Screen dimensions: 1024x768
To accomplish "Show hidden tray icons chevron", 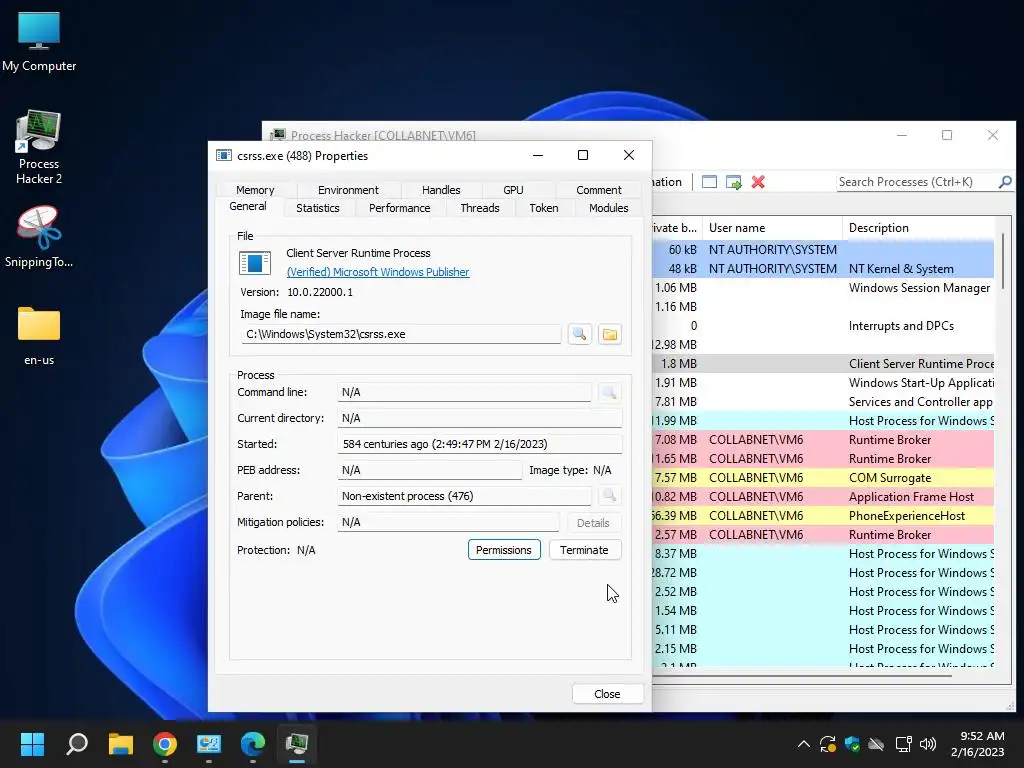I will click(x=804, y=744).
